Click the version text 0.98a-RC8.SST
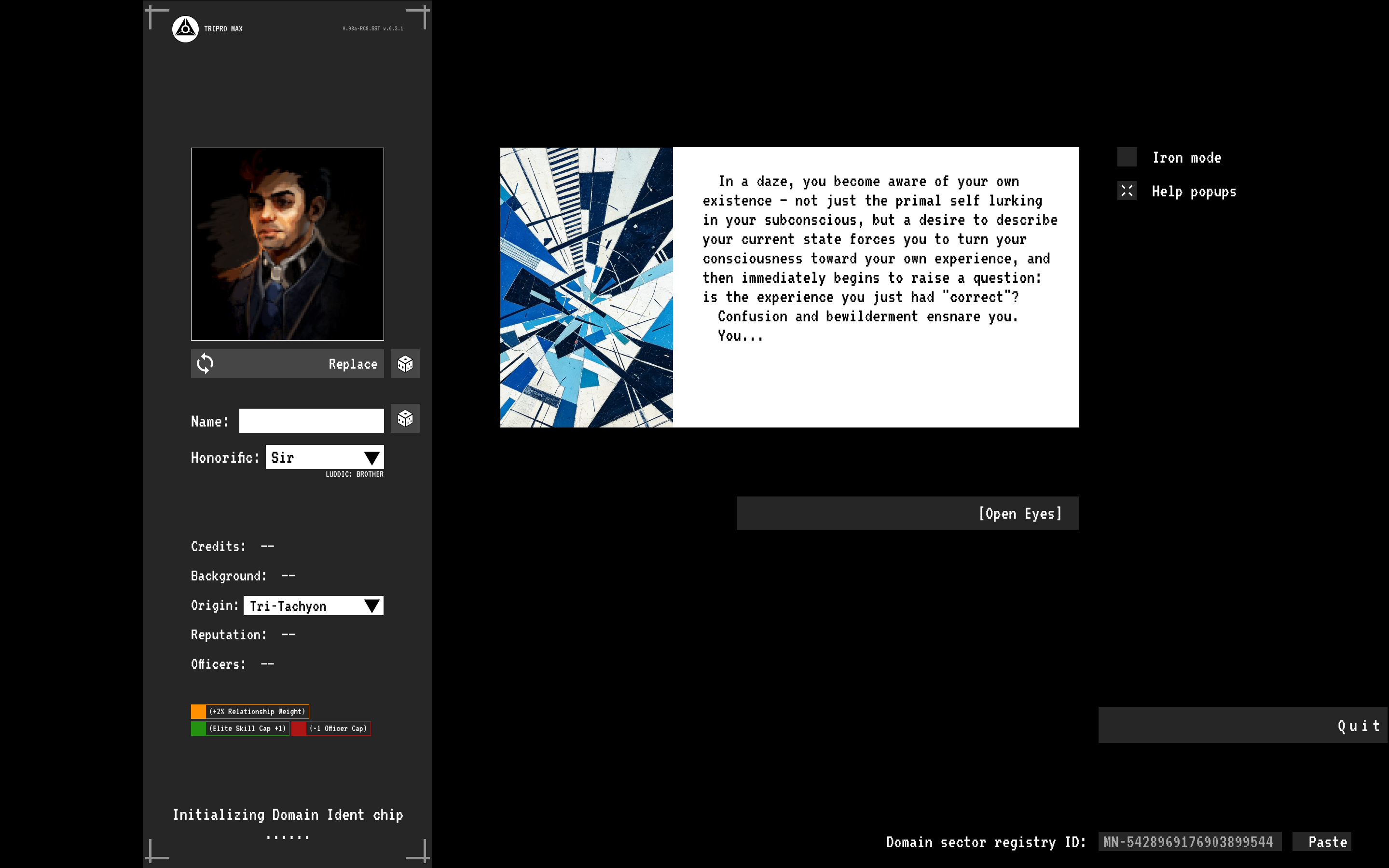Screen dimensions: 1389x868 coord(373,28)
